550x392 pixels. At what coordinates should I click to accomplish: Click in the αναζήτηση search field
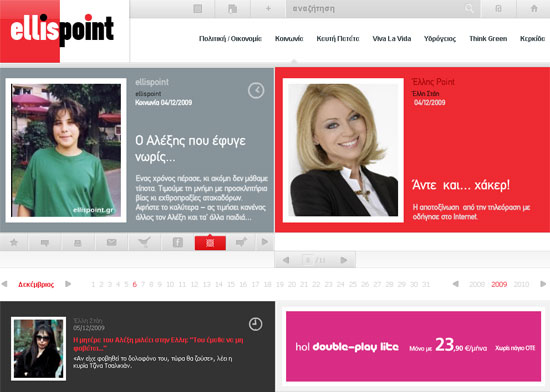[x=375, y=8]
